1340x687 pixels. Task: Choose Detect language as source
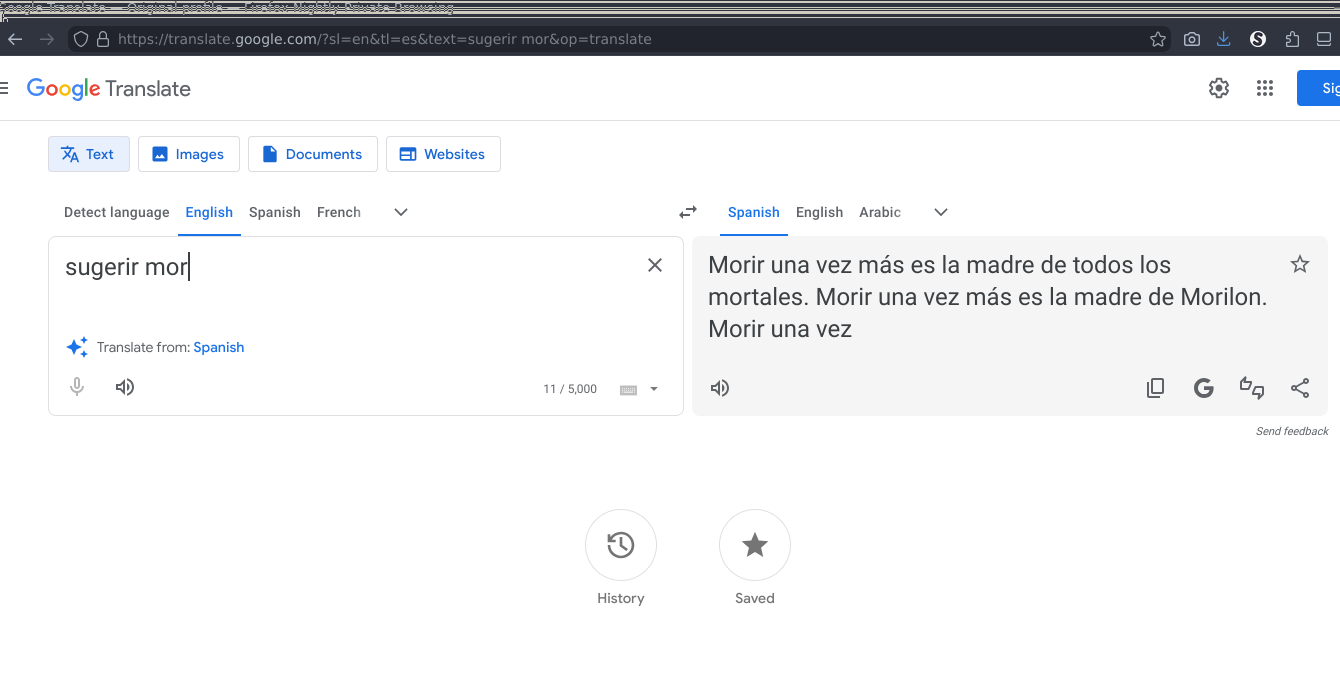pyautogui.click(x=117, y=212)
